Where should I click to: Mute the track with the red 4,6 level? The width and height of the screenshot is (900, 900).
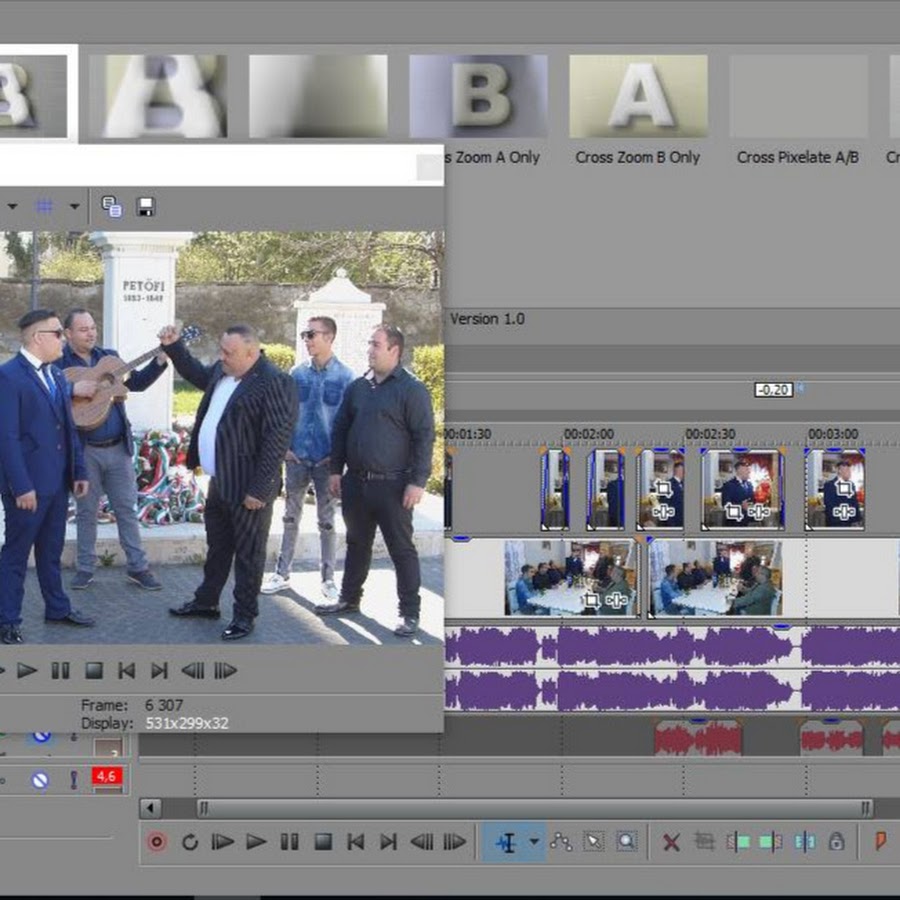pos(40,780)
